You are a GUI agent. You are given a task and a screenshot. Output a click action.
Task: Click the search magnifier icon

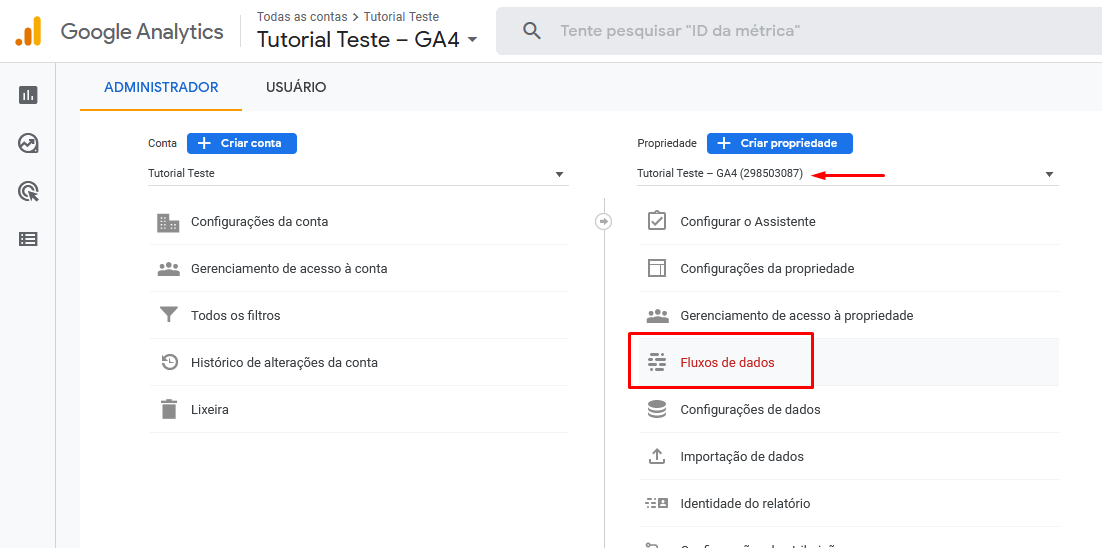click(x=532, y=31)
